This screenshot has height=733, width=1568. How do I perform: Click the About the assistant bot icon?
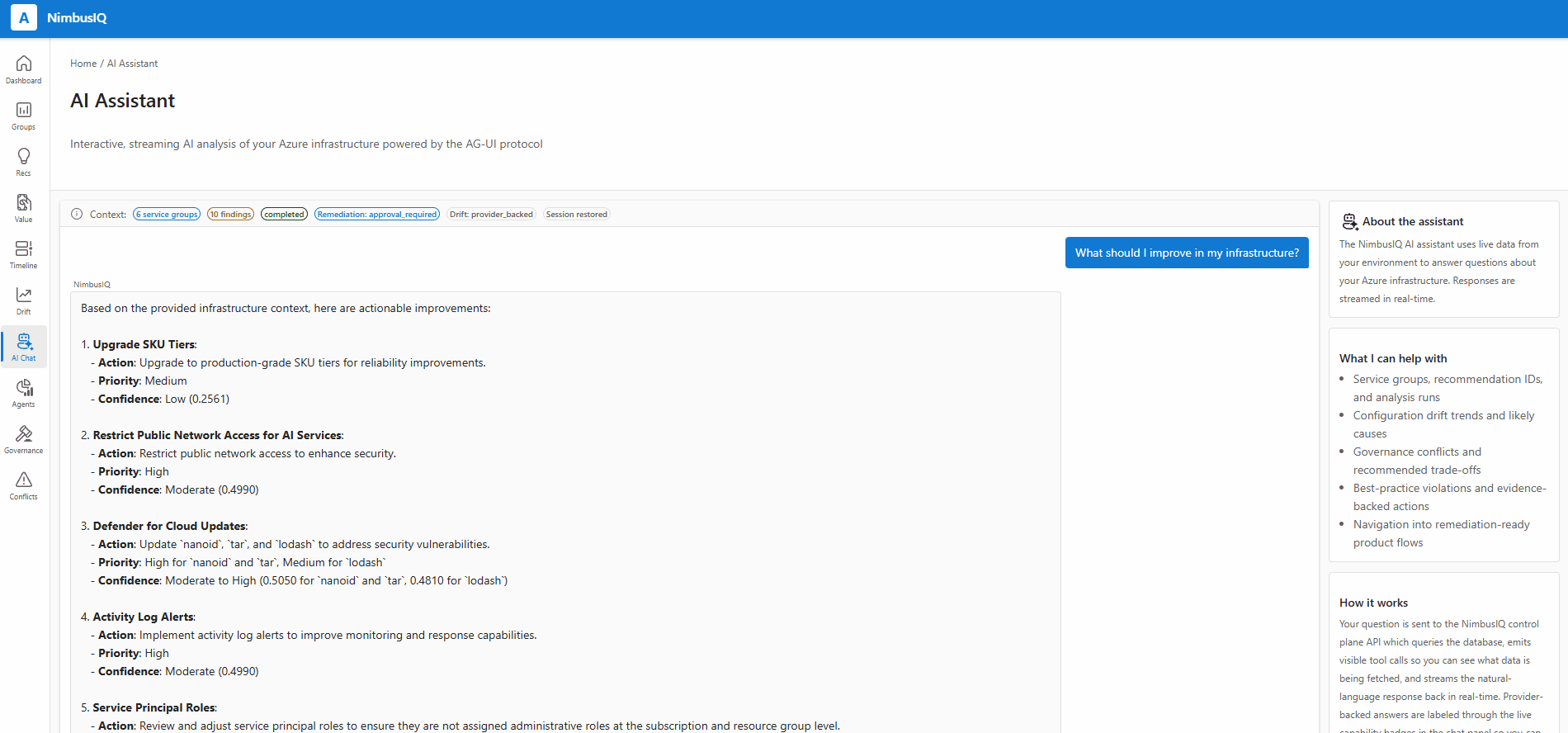[x=1349, y=221]
